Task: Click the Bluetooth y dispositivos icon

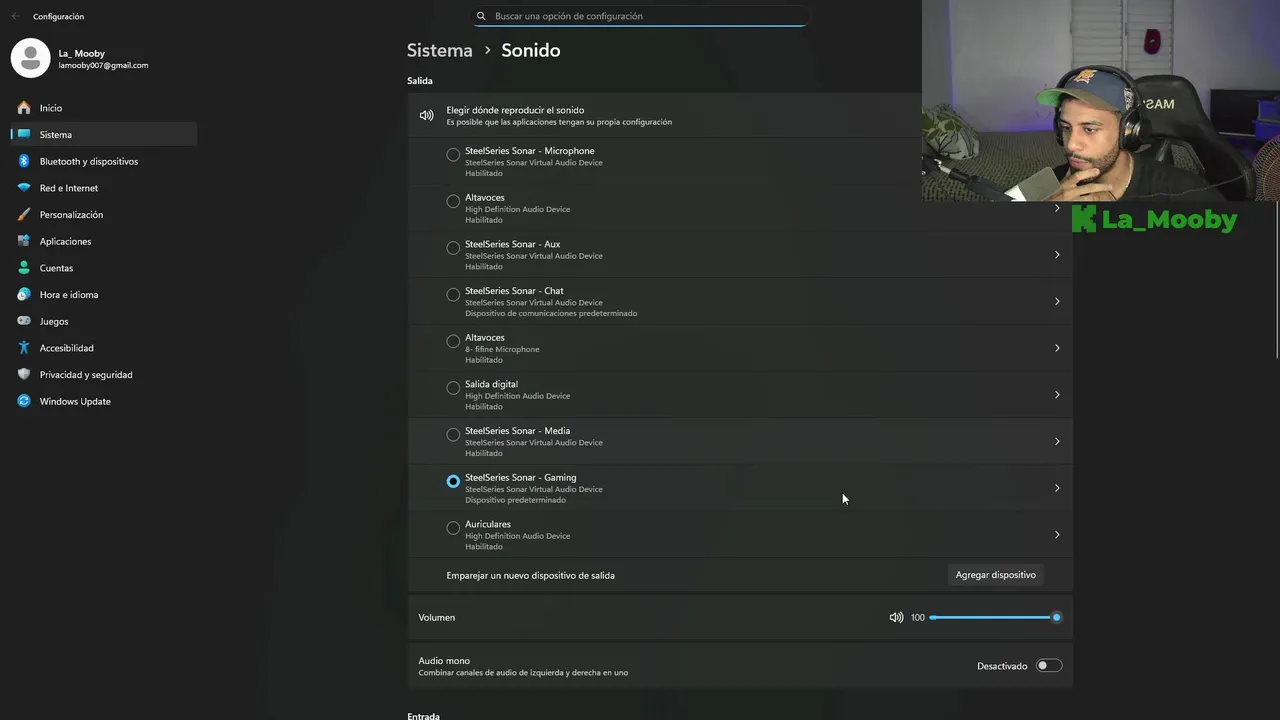Action: [24, 161]
